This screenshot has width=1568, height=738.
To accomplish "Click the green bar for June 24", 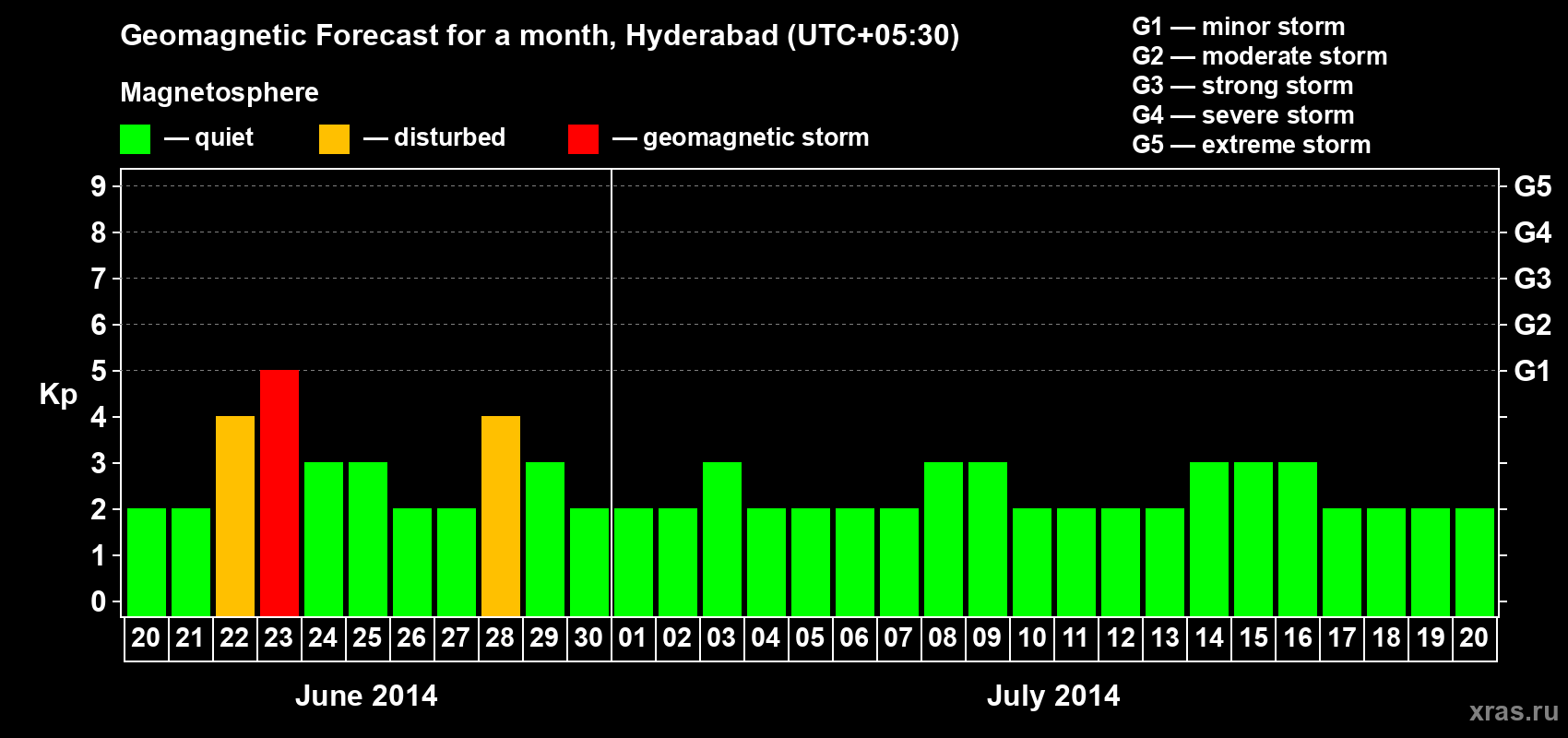I will 324,540.
